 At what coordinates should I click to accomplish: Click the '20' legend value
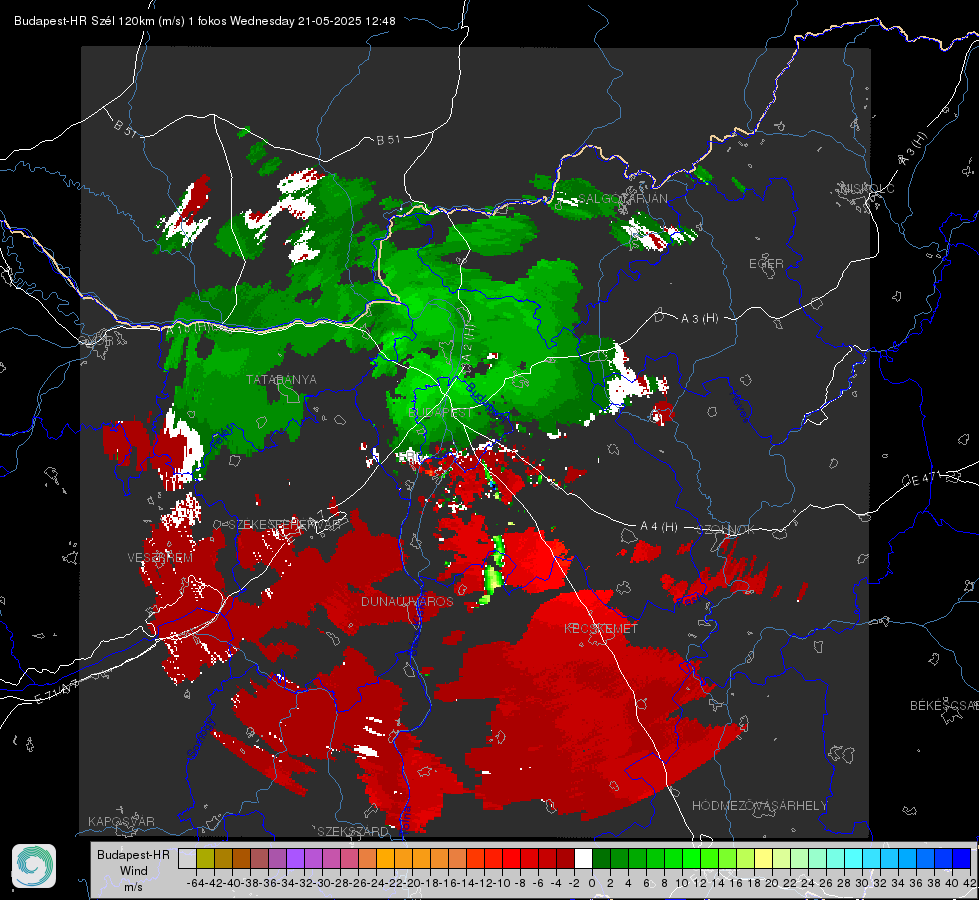[x=772, y=883]
